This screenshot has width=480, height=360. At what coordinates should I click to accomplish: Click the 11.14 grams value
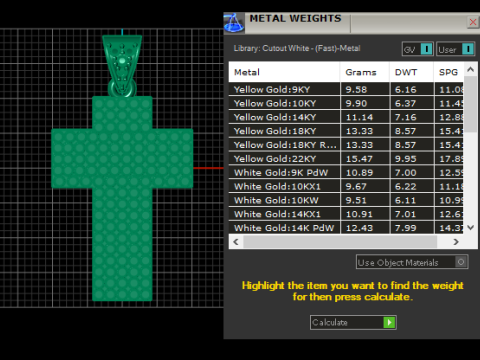[x=359, y=117]
